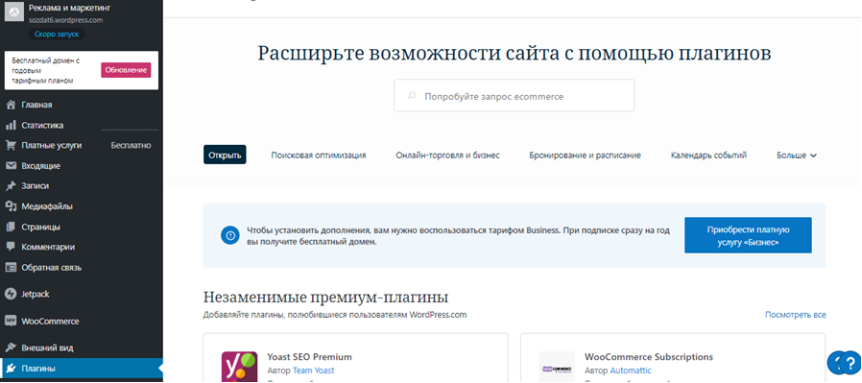Click the blue info icon in the Business notice
The height and width of the screenshot is (383, 862).
[230, 235]
